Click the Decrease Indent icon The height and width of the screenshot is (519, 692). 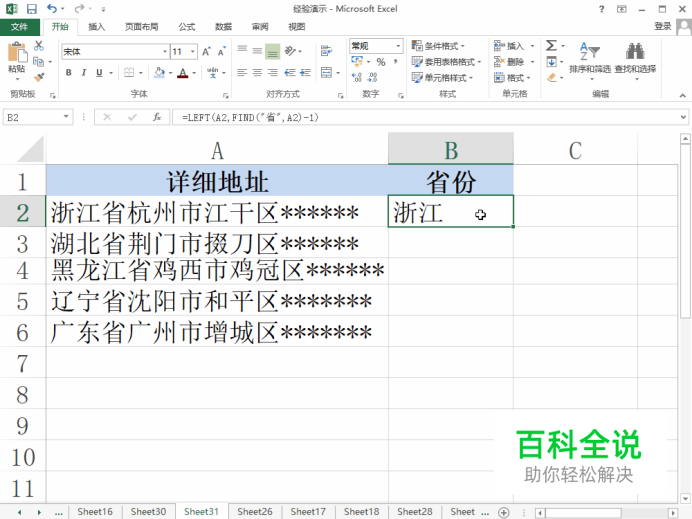[290, 72]
